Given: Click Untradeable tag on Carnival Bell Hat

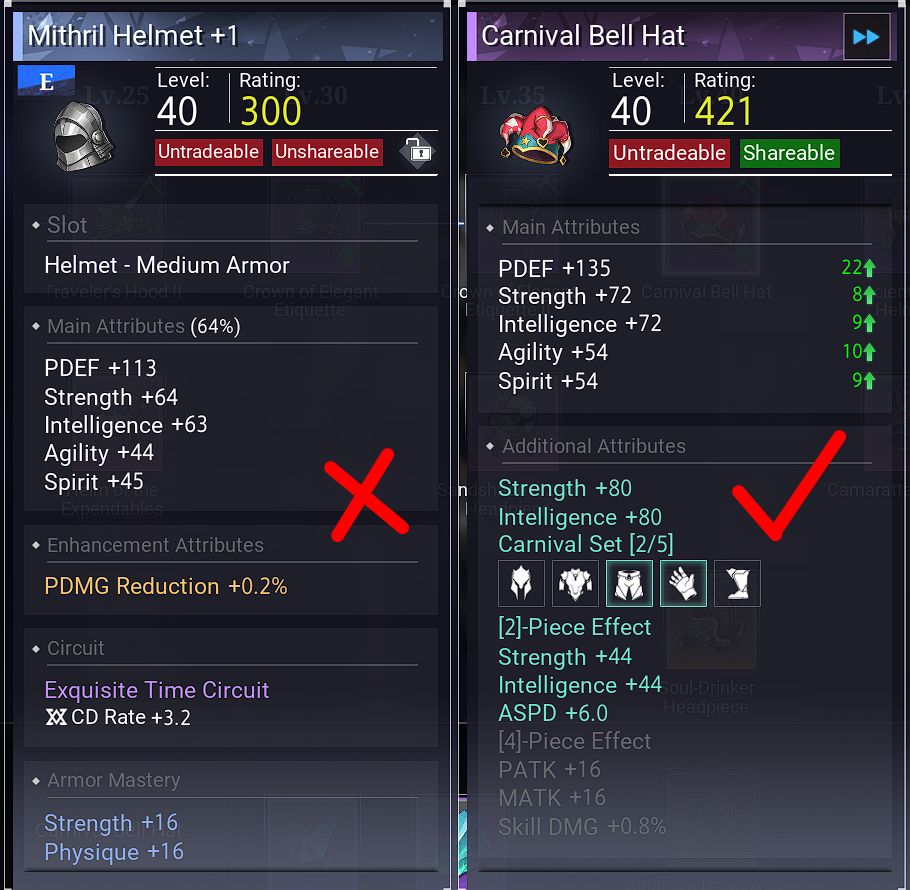Looking at the screenshot, I should (669, 153).
